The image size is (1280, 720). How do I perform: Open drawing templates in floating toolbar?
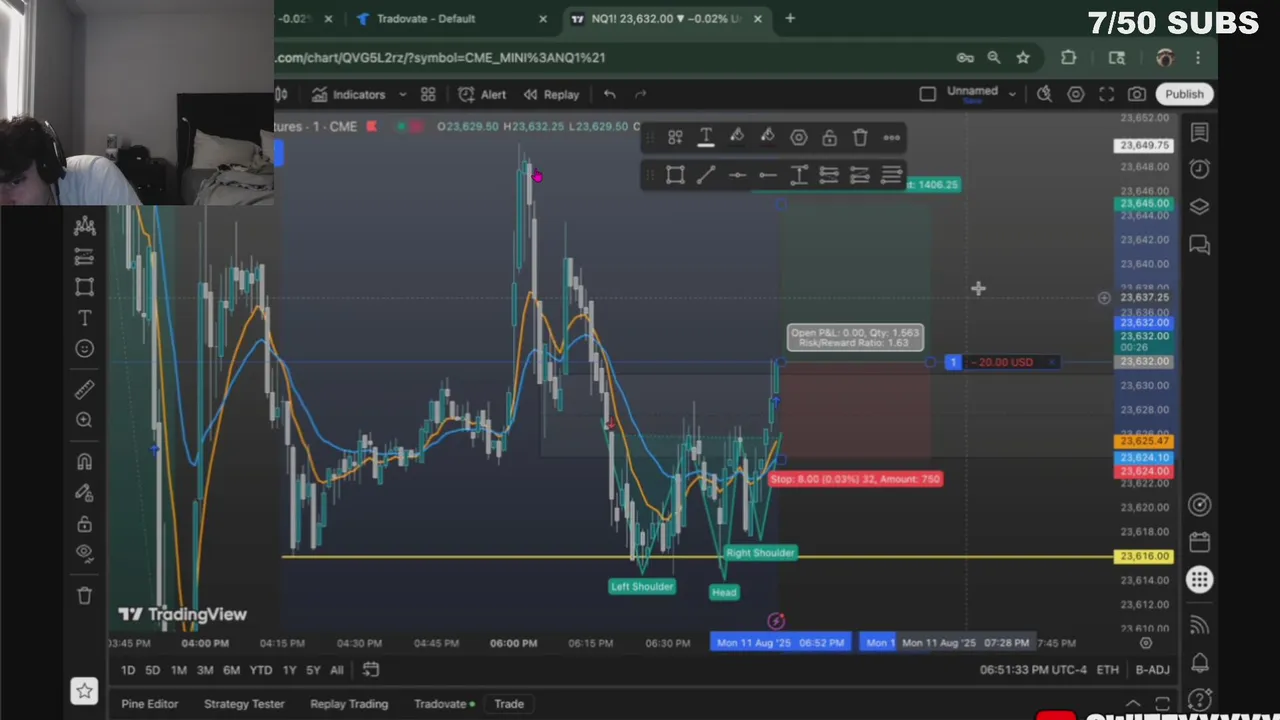675,138
